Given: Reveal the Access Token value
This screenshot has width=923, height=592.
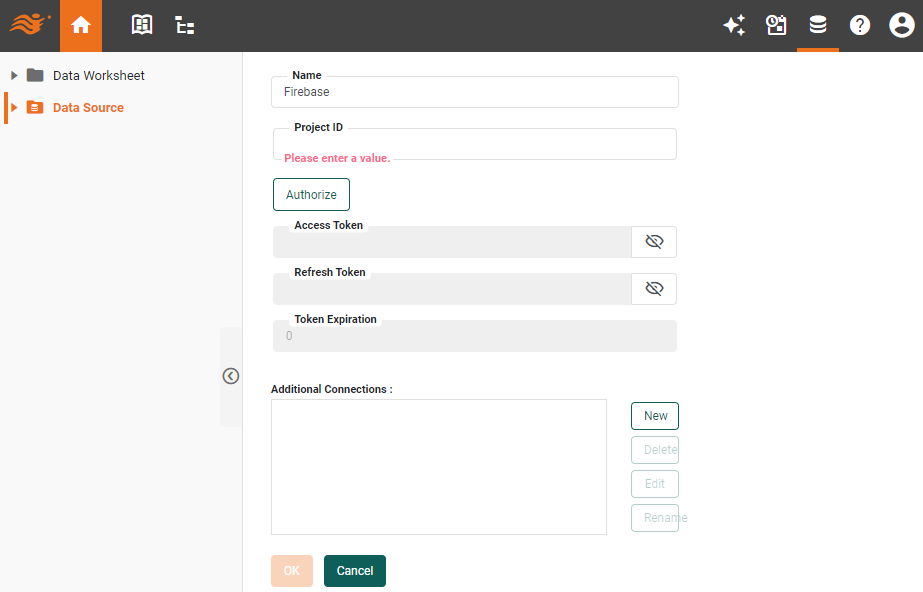Looking at the screenshot, I should point(654,241).
